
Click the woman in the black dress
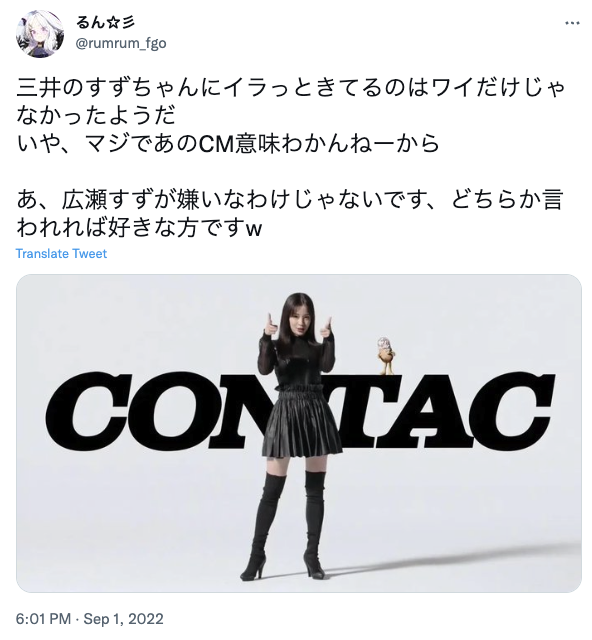coord(297,436)
